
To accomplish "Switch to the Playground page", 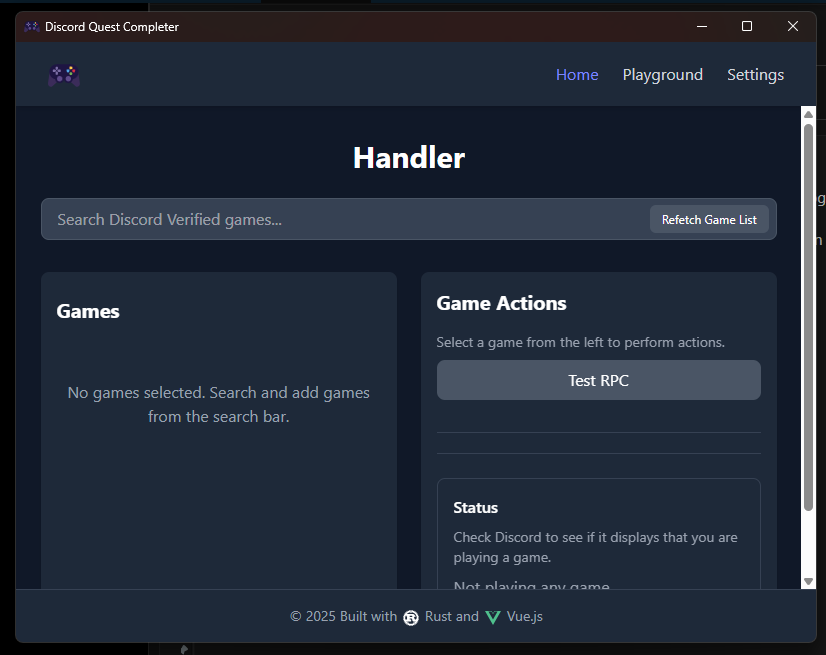I will coord(663,75).
